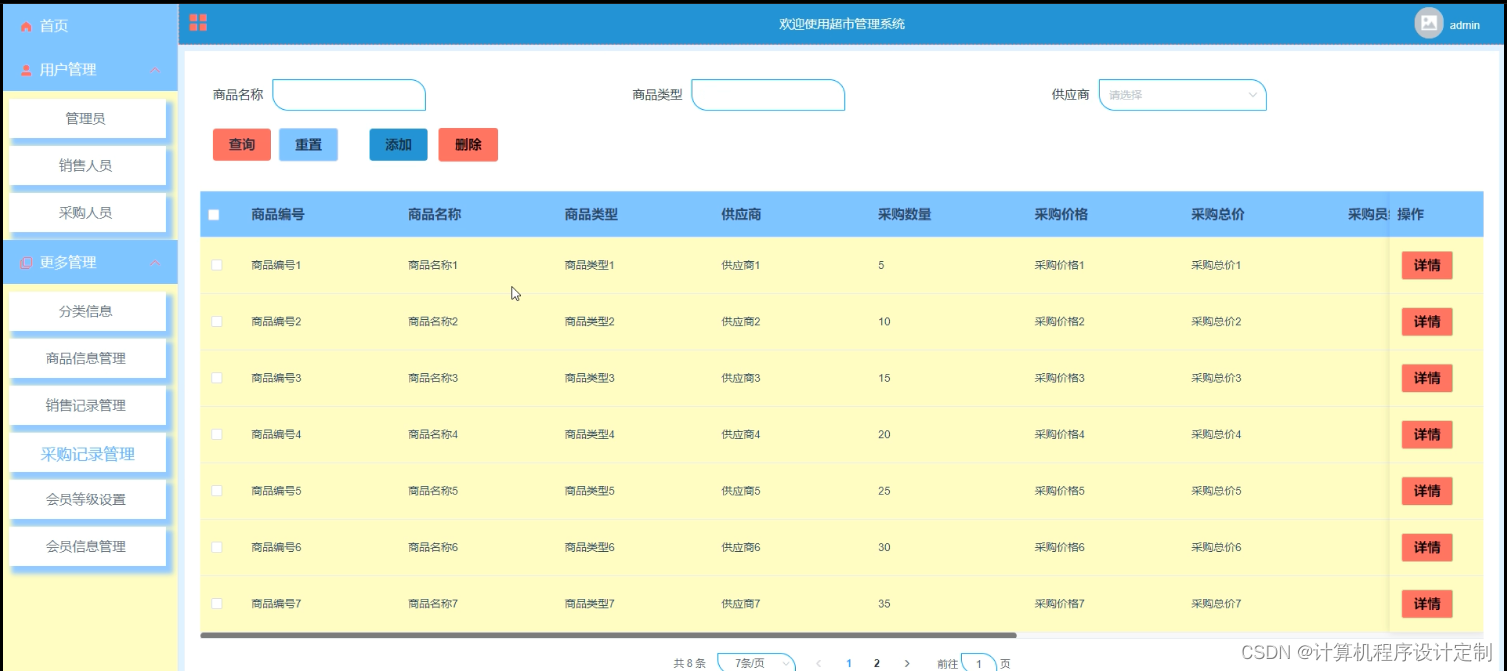Focus the 商品名称 search field
The height and width of the screenshot is (671, 1507).
pos(349,95)
